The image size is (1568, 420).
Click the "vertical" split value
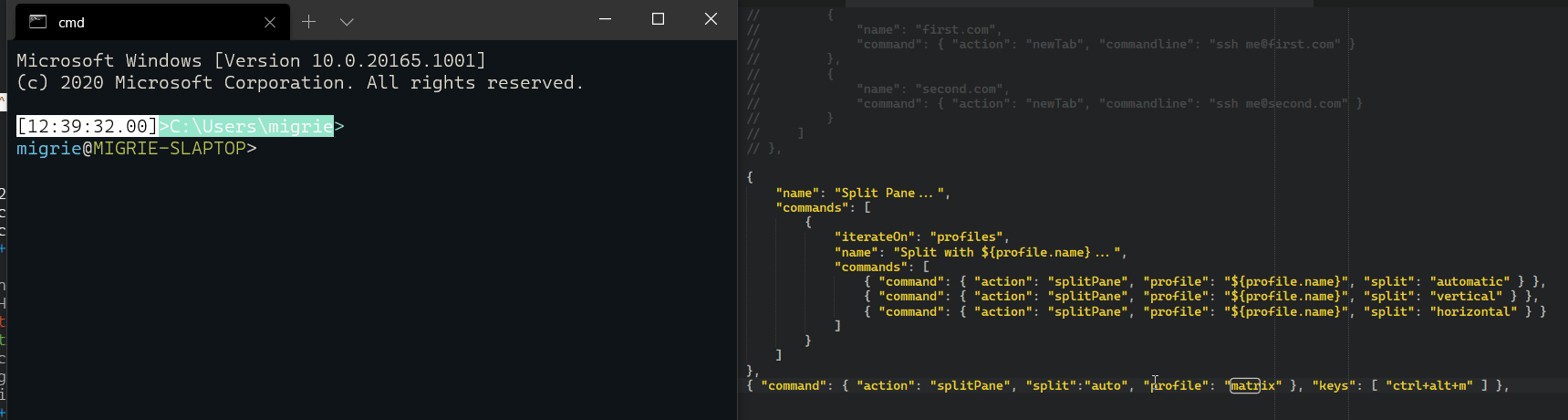1466,296
